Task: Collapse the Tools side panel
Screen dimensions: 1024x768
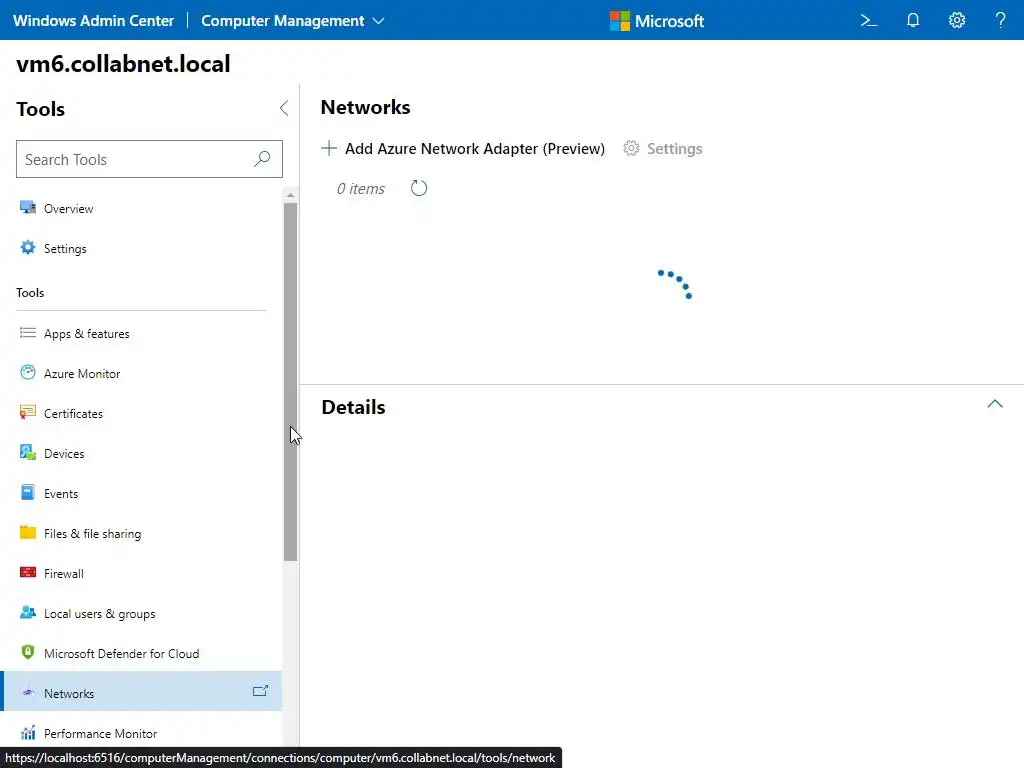Action: 283,108
